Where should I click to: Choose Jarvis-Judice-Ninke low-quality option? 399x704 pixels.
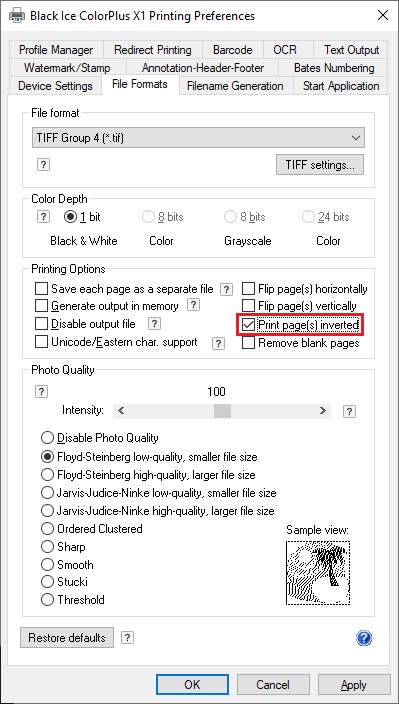[47, 493]
